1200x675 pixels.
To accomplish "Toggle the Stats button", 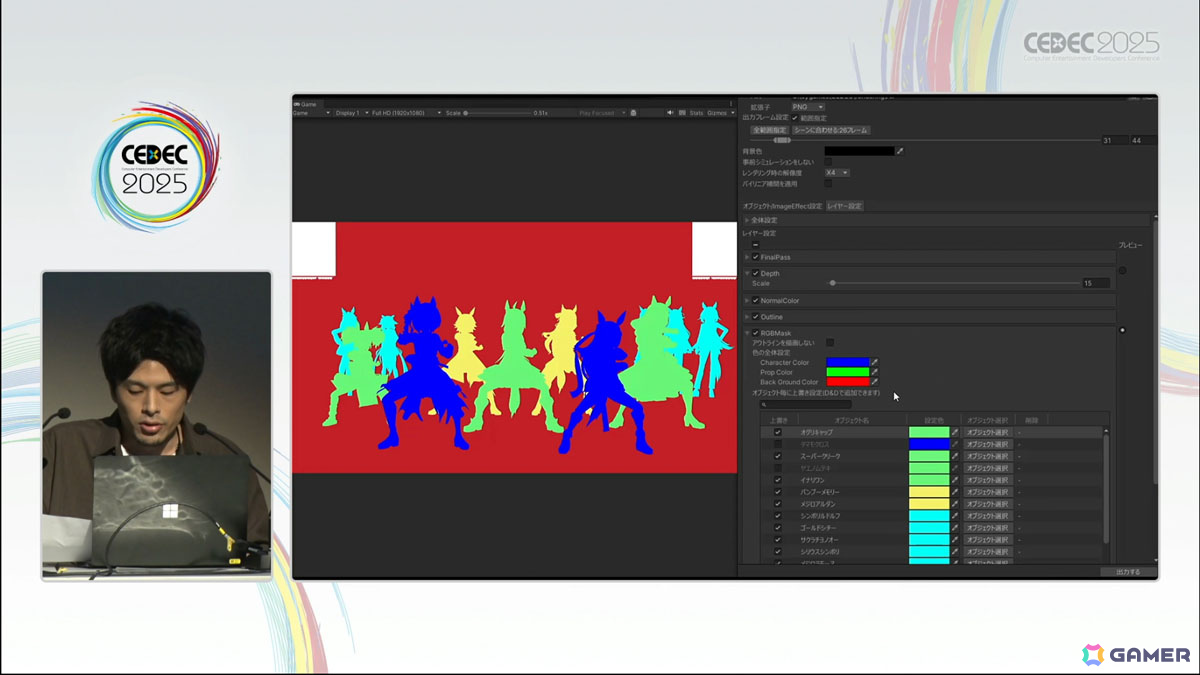I will coord(696,113).
